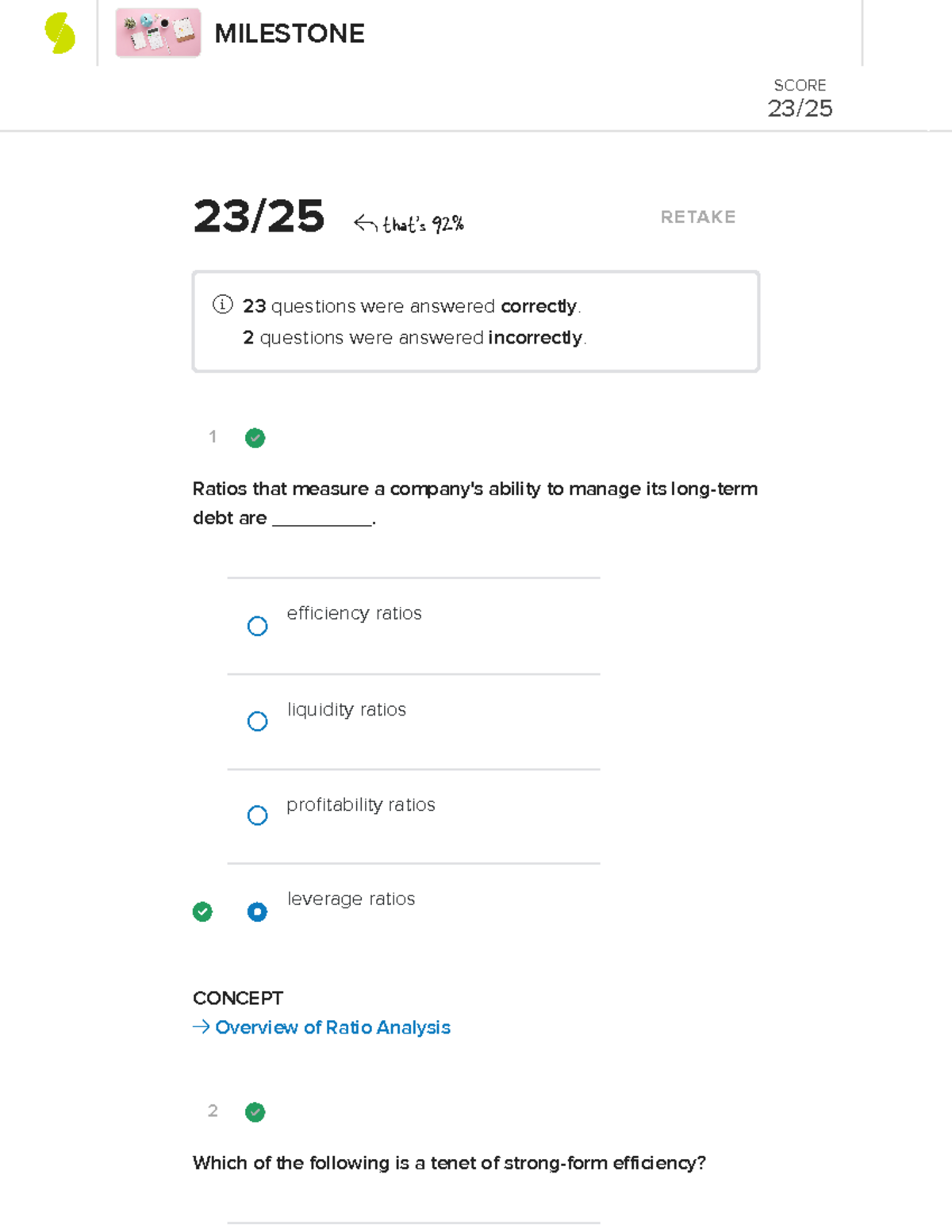Select the liquidity ratios radio button
Viewport: 952px width, 1232px height.
tap(257, 721)
